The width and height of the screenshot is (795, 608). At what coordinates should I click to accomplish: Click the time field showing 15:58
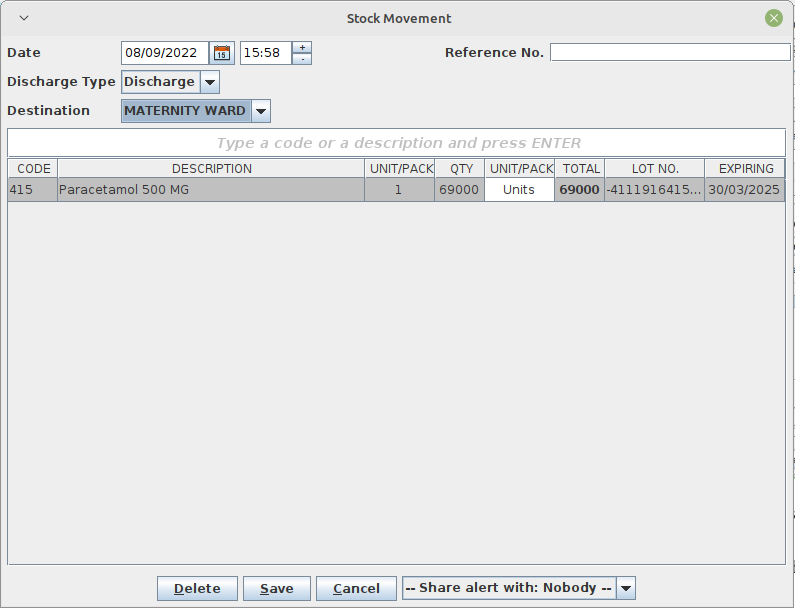coord(265,53)
